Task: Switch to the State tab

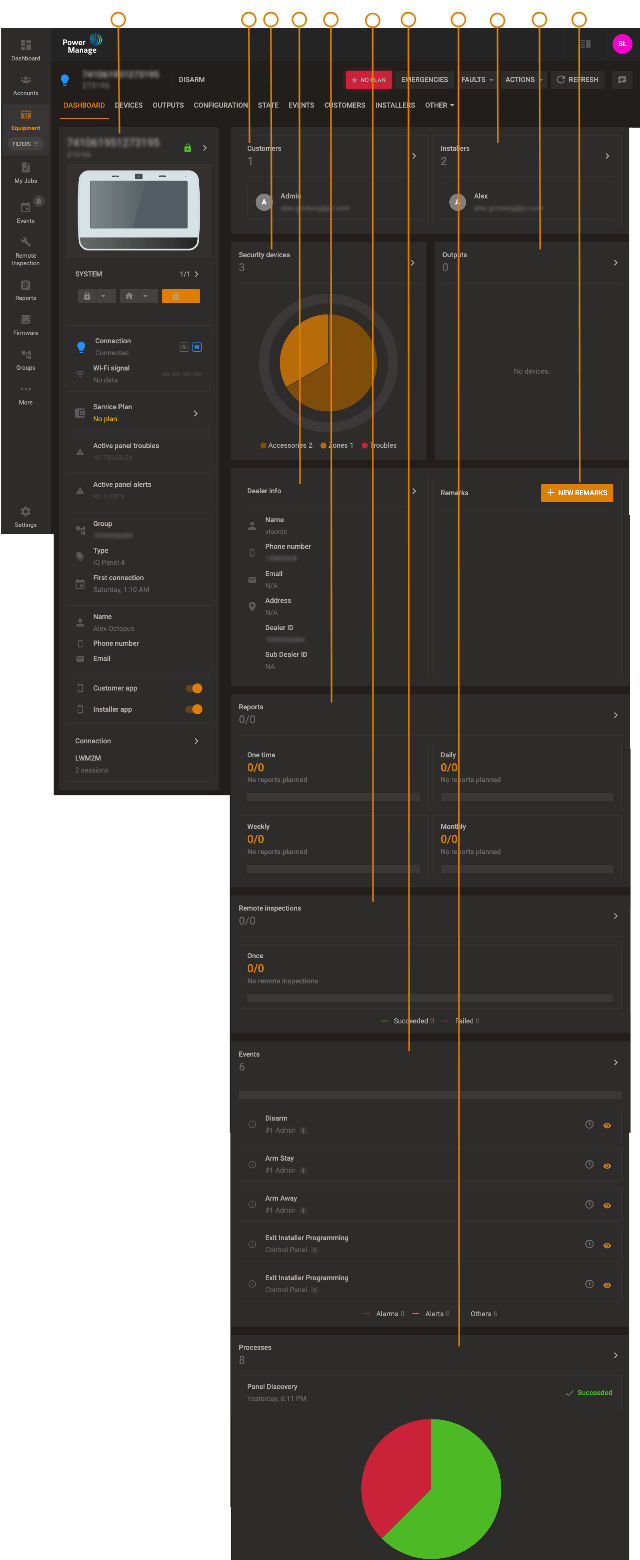Action: (268, 105)
